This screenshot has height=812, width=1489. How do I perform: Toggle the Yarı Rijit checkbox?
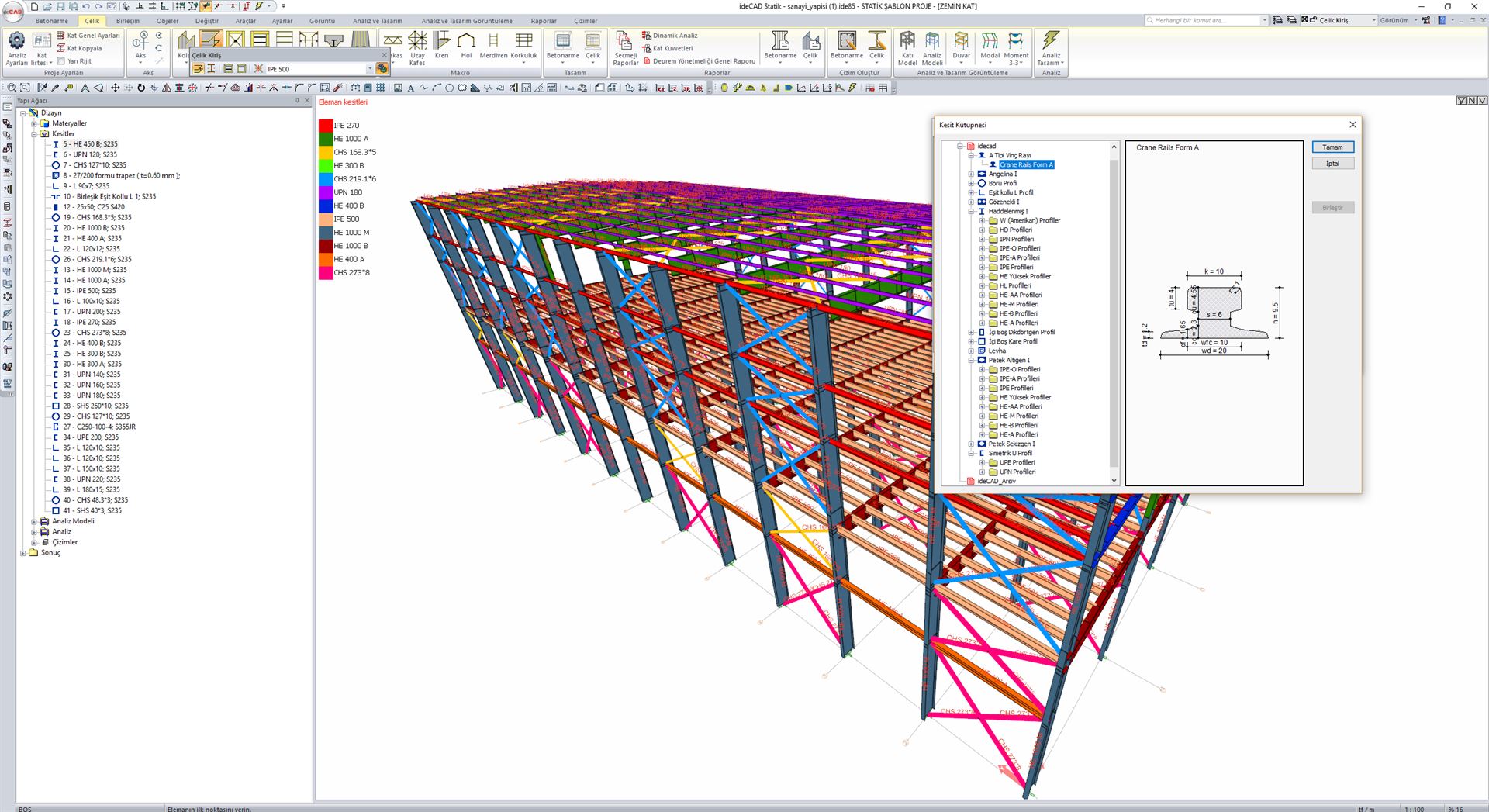pos(59,60)
